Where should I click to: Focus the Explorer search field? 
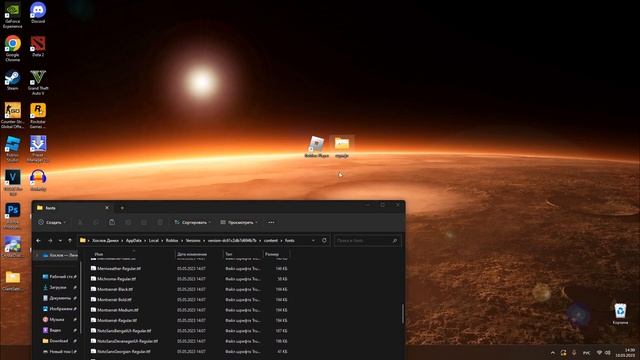click(367, 240)
